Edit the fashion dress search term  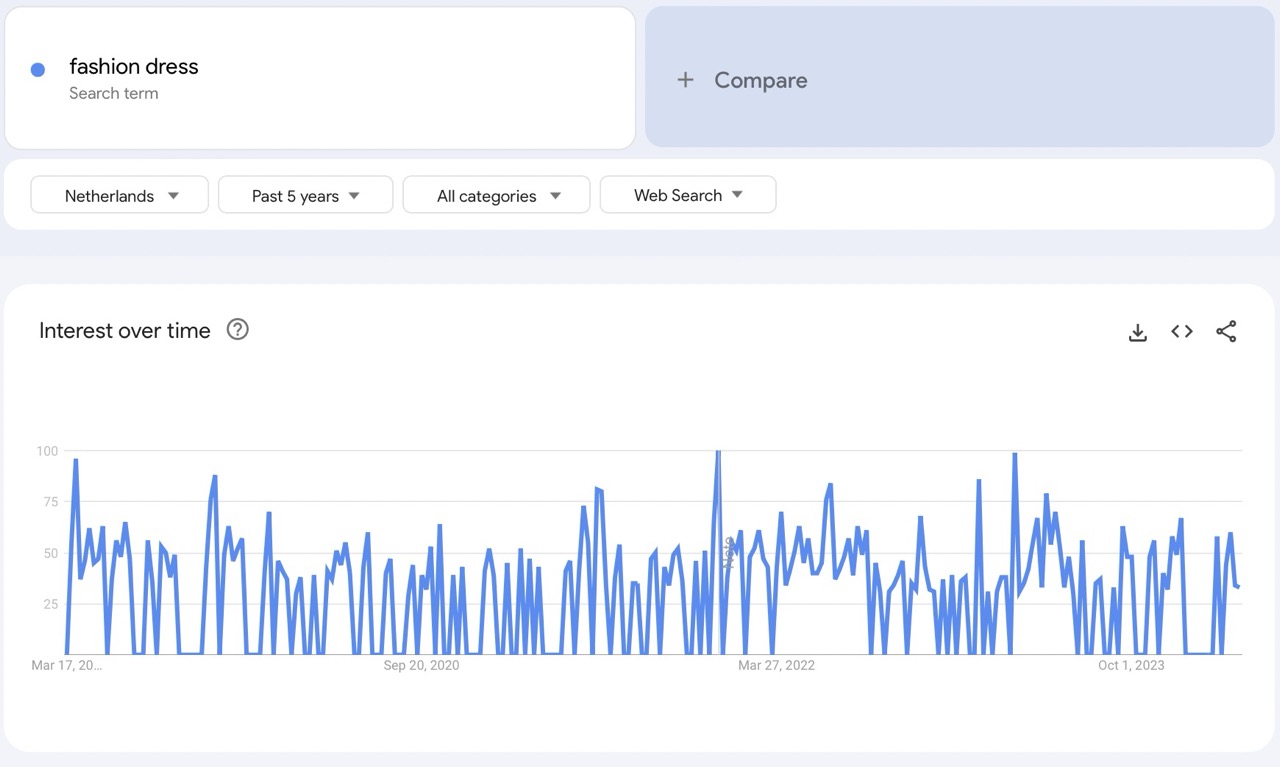coord(134,66)
